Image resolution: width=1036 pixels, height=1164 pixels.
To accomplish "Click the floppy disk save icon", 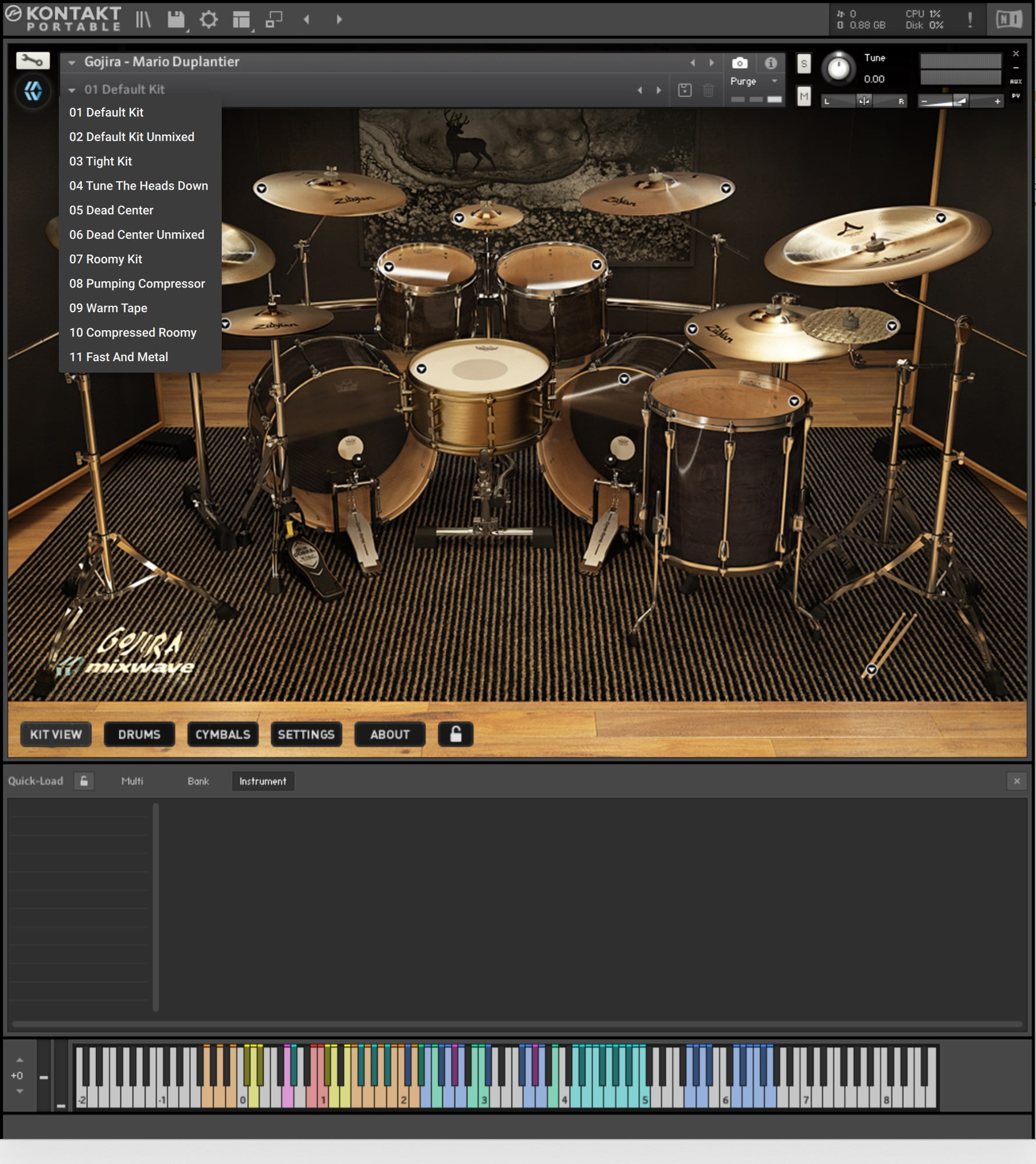I will [176, 20].
